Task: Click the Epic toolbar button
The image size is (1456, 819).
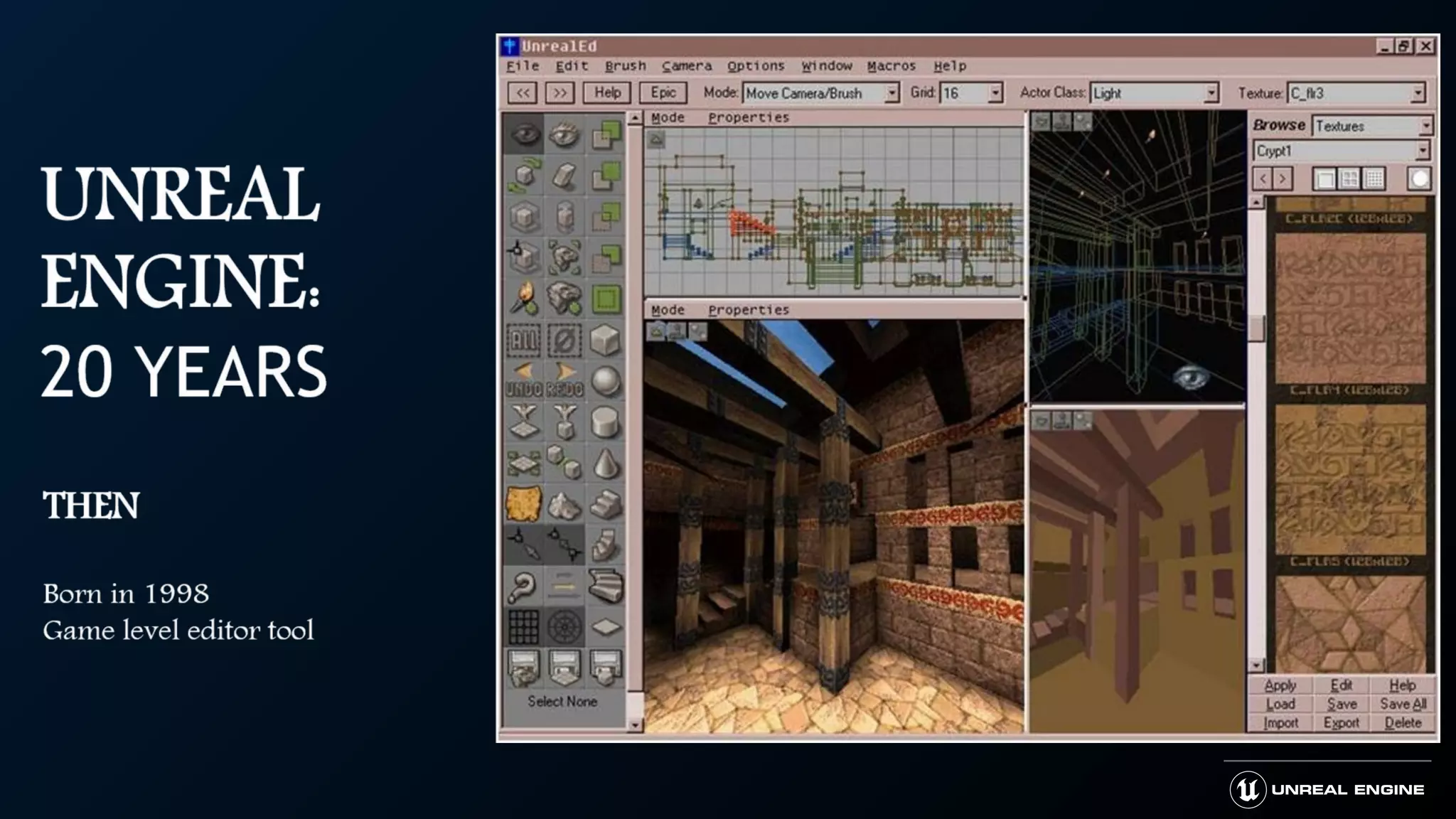Action: [x=663, y=93]
